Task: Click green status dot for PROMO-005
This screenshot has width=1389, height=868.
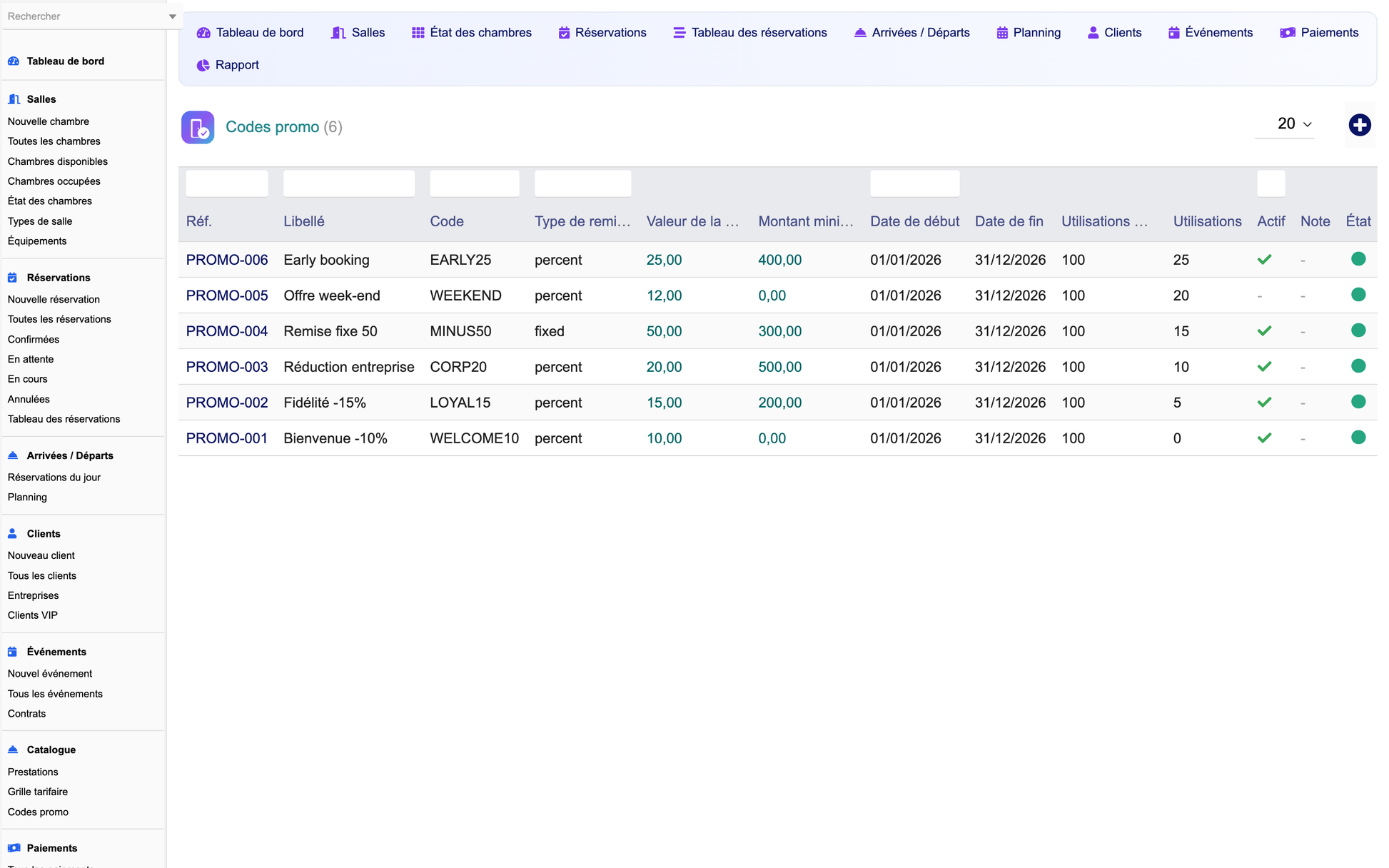Action: (1358, 295)
